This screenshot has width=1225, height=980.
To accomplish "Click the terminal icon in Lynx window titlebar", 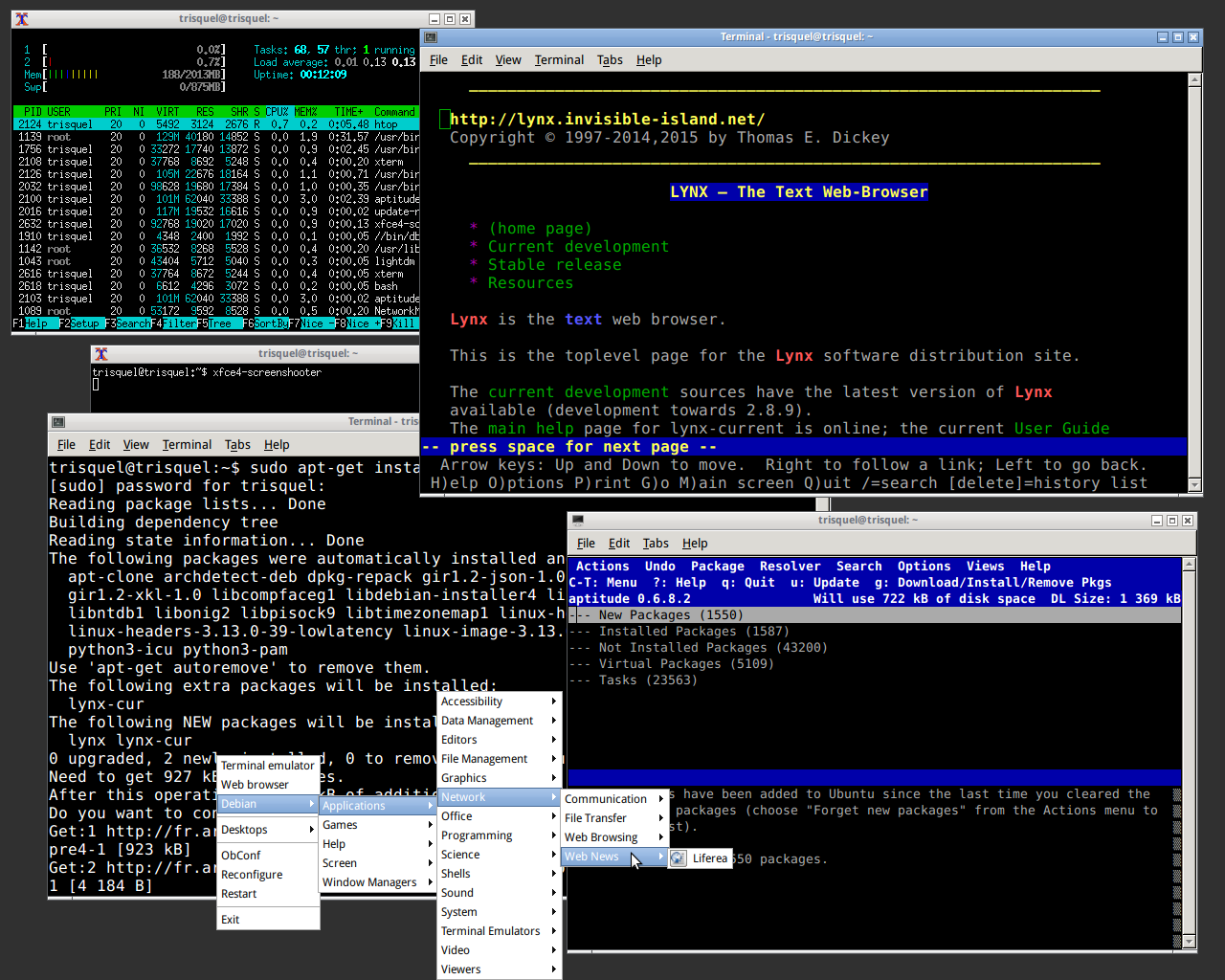I will [x=431, y=37].
